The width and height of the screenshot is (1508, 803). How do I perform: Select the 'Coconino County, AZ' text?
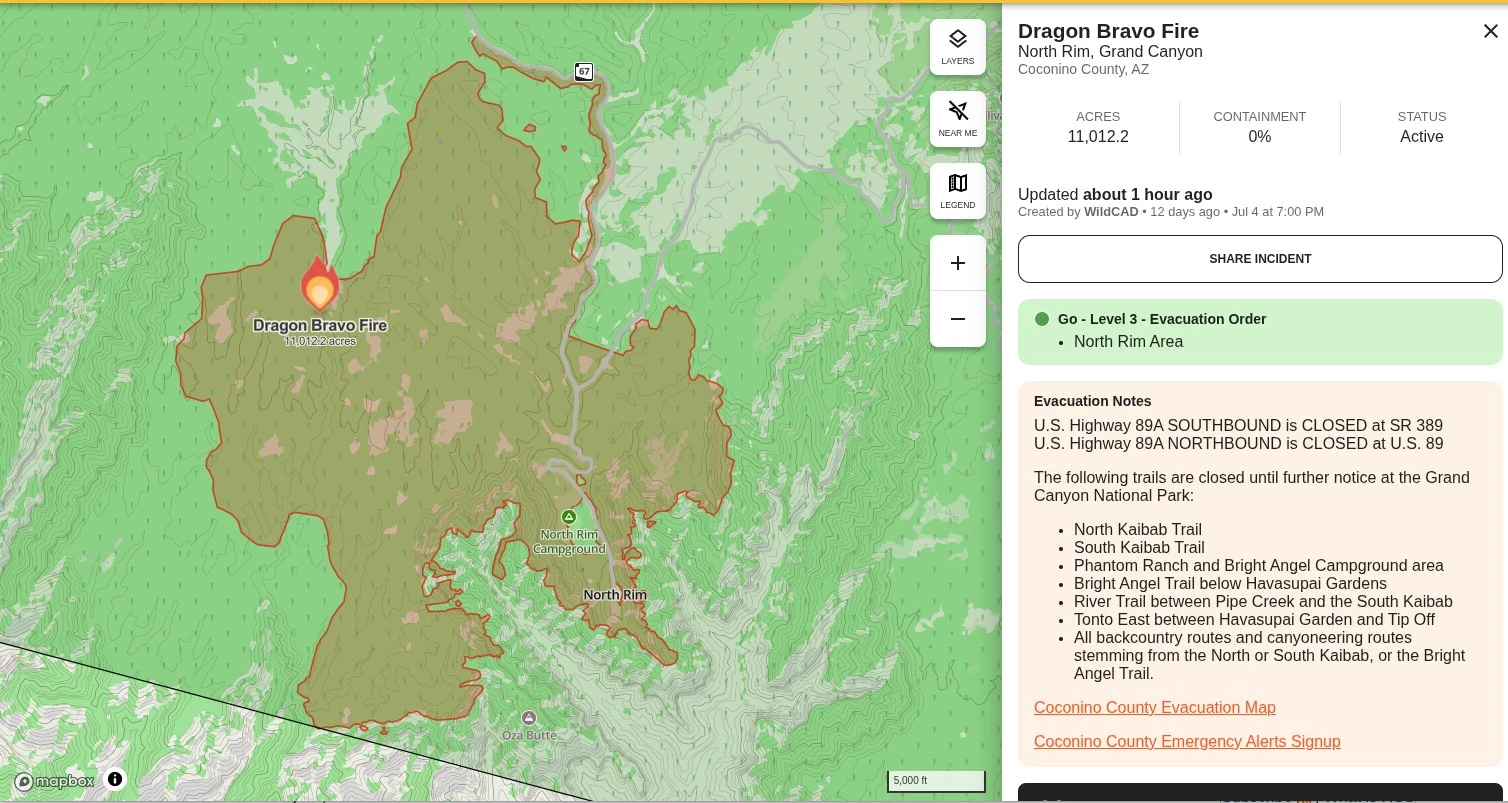click(1083, 70)
